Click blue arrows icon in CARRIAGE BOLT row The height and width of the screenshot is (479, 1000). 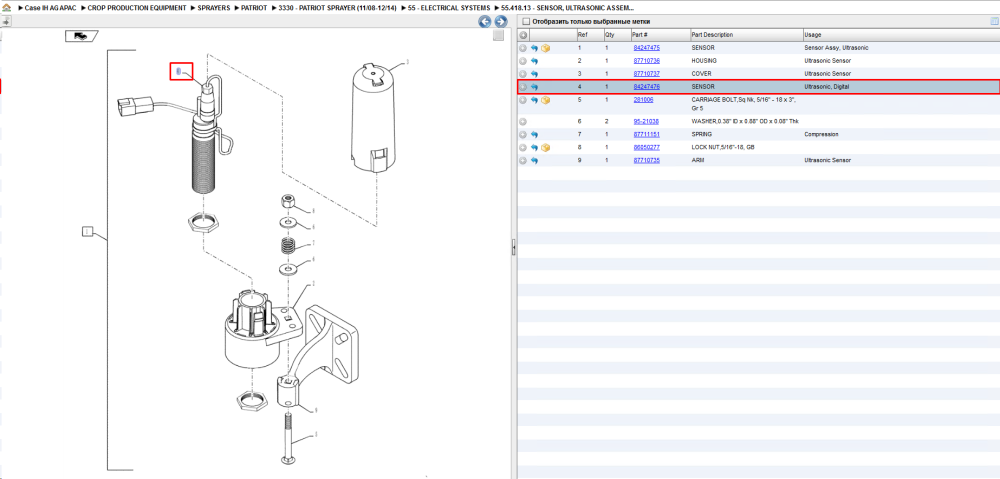(534, 100)
